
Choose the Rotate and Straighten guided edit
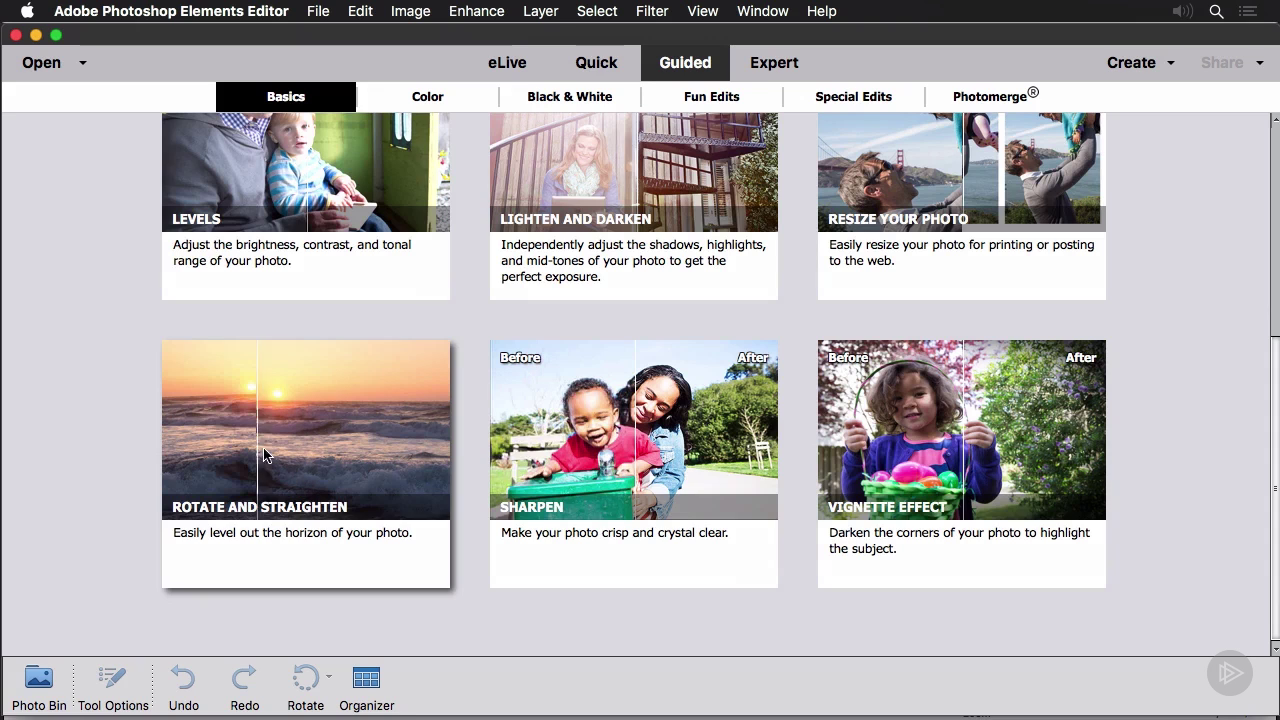(x=306, y=430)
